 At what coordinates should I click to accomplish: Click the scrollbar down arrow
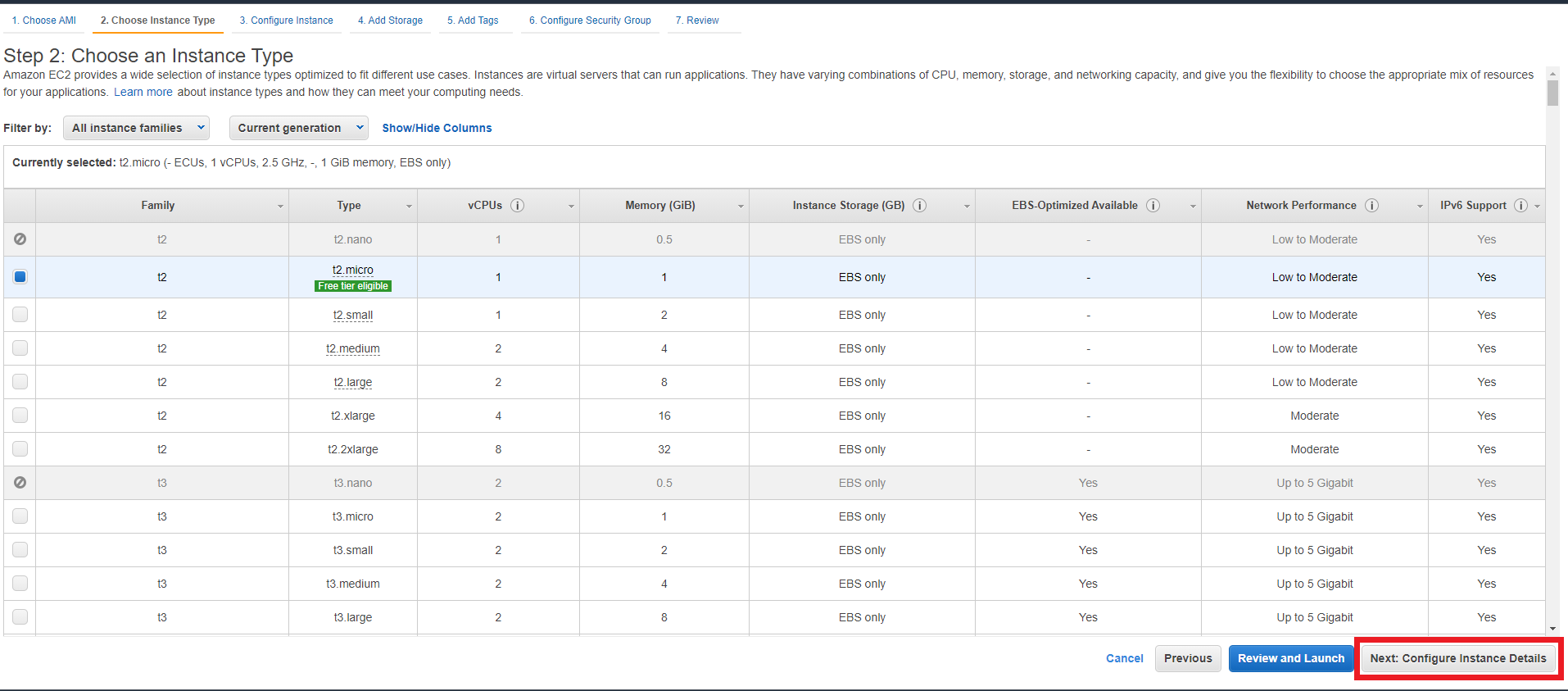pyautogui.click(x=1552, y=629)
